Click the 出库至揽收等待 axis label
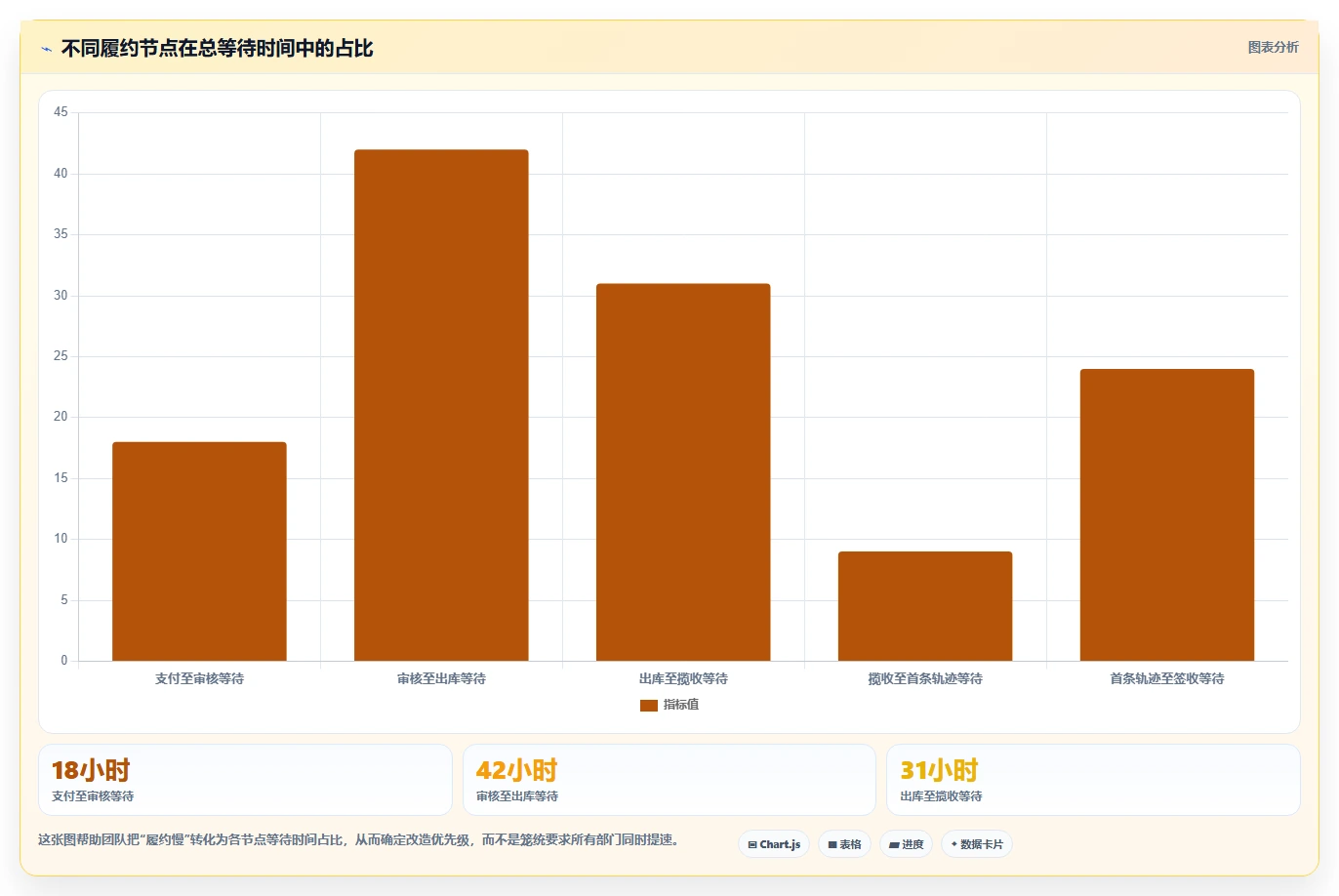This screenshot has width=1339, height=896. [x=683, y=678]
